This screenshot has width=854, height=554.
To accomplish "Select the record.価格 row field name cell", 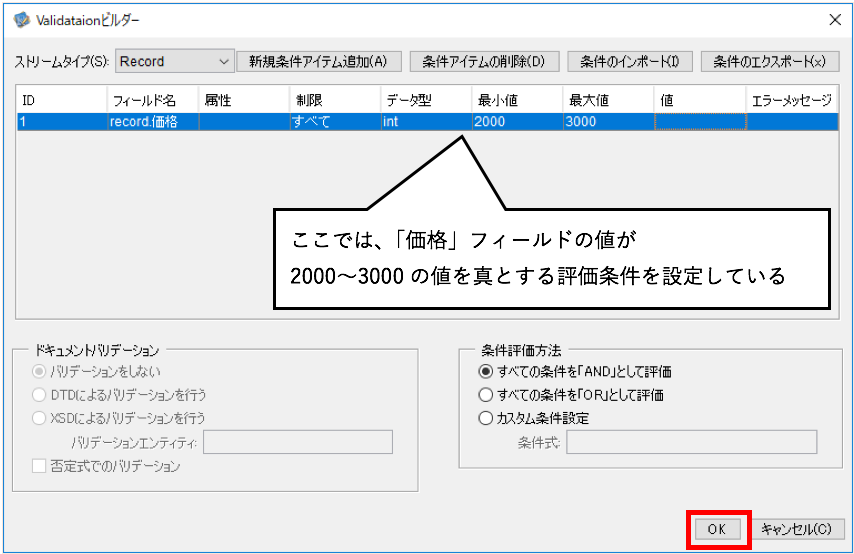I will click(154, 121).
